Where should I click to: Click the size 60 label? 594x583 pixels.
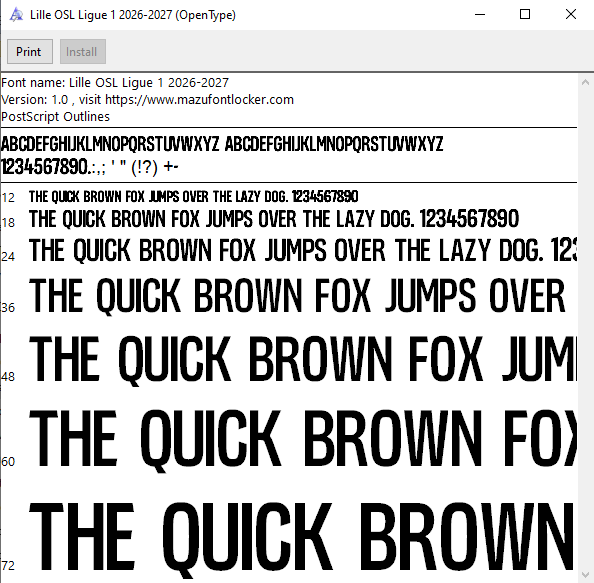(8, 461)
